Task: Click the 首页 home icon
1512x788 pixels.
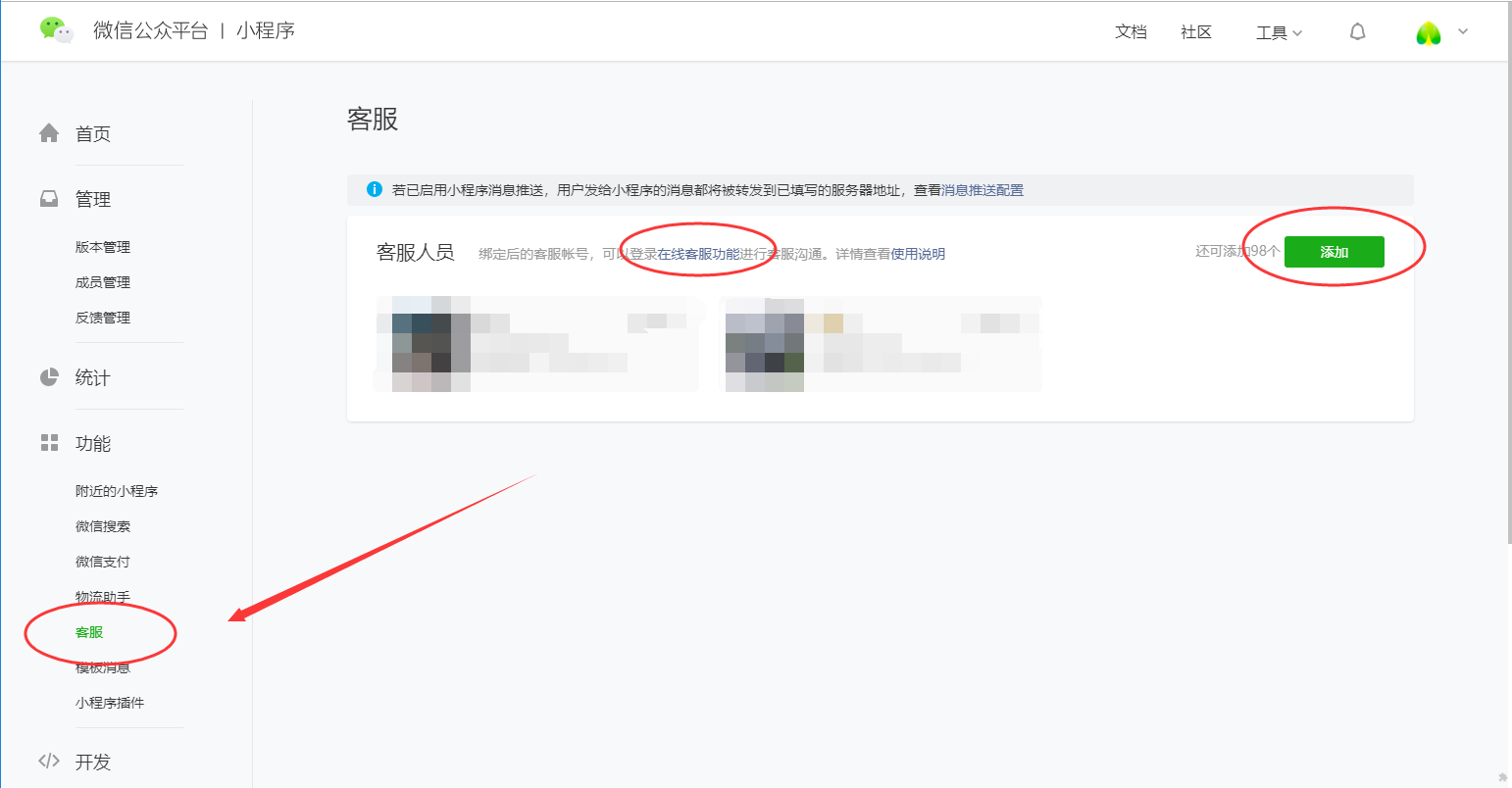Action: (x=49, y=133)
